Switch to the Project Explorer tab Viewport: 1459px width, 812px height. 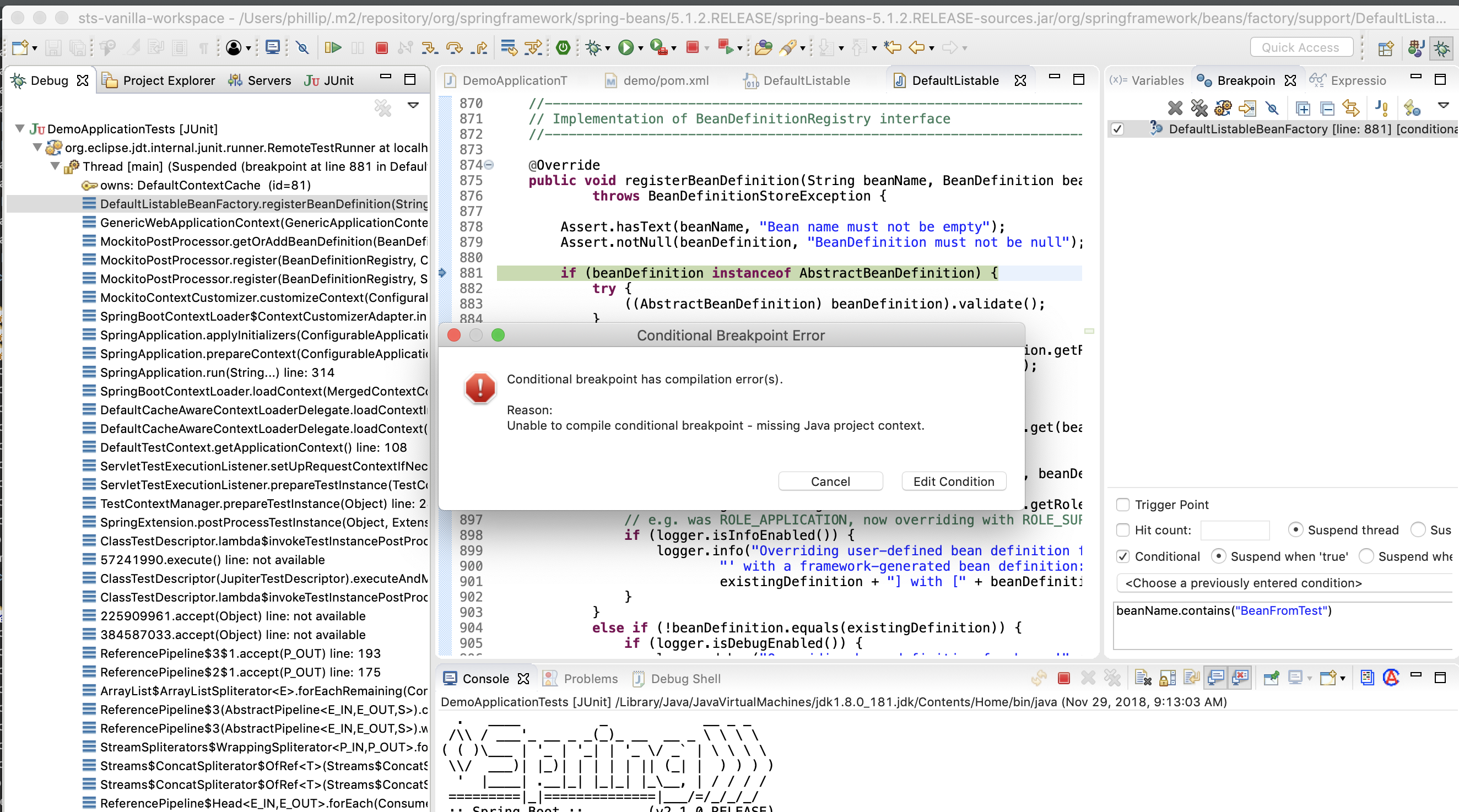[159, 80]
